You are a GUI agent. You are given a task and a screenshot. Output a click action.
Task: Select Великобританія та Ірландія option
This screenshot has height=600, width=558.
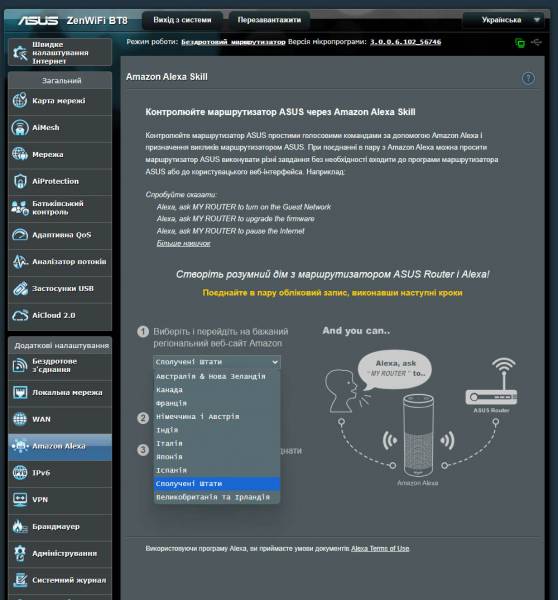(217, 497)
